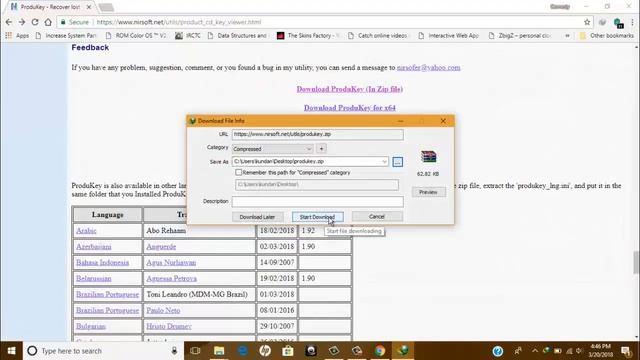This screenshot has height=360, width=640.
Task: Open the Internet Download Manager taskbar icon
Action: pyautogui.click(x=403, y=351)
